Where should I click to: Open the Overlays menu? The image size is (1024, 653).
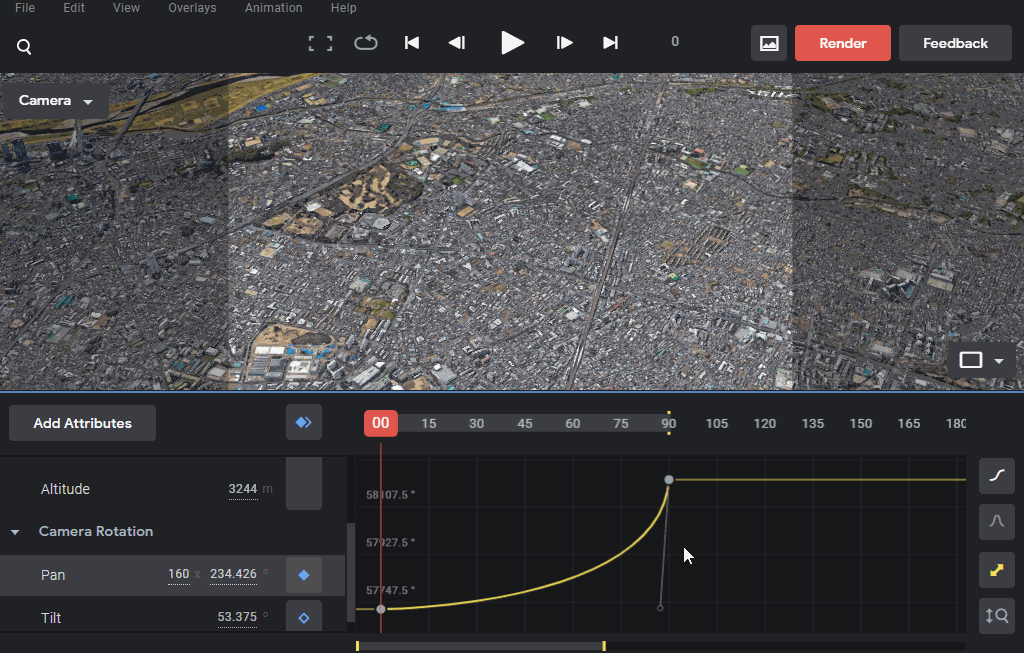pos(192,8)
